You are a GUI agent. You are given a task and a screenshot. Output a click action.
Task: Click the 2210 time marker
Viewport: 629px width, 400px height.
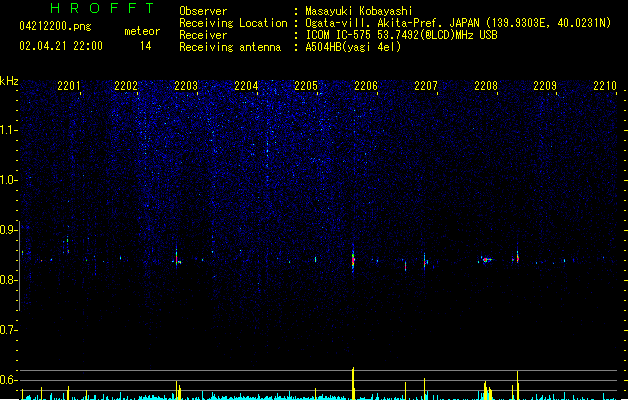(605, 86)
